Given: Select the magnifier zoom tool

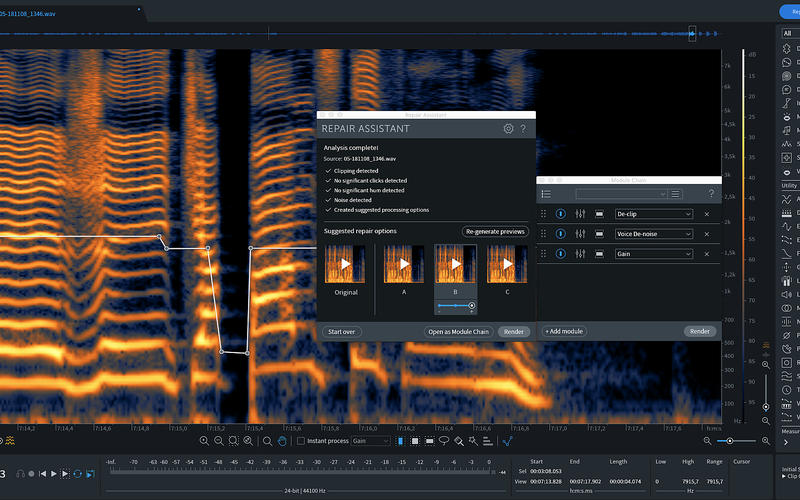Looking at the screenshot, I should coord(267,441).
